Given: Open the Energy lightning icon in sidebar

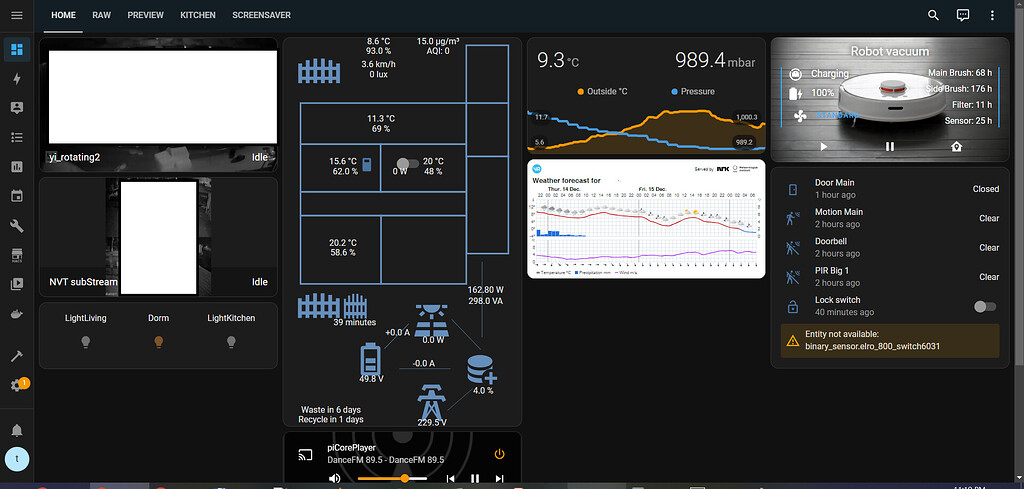Looking at the screenshot, I should point(17,79).
